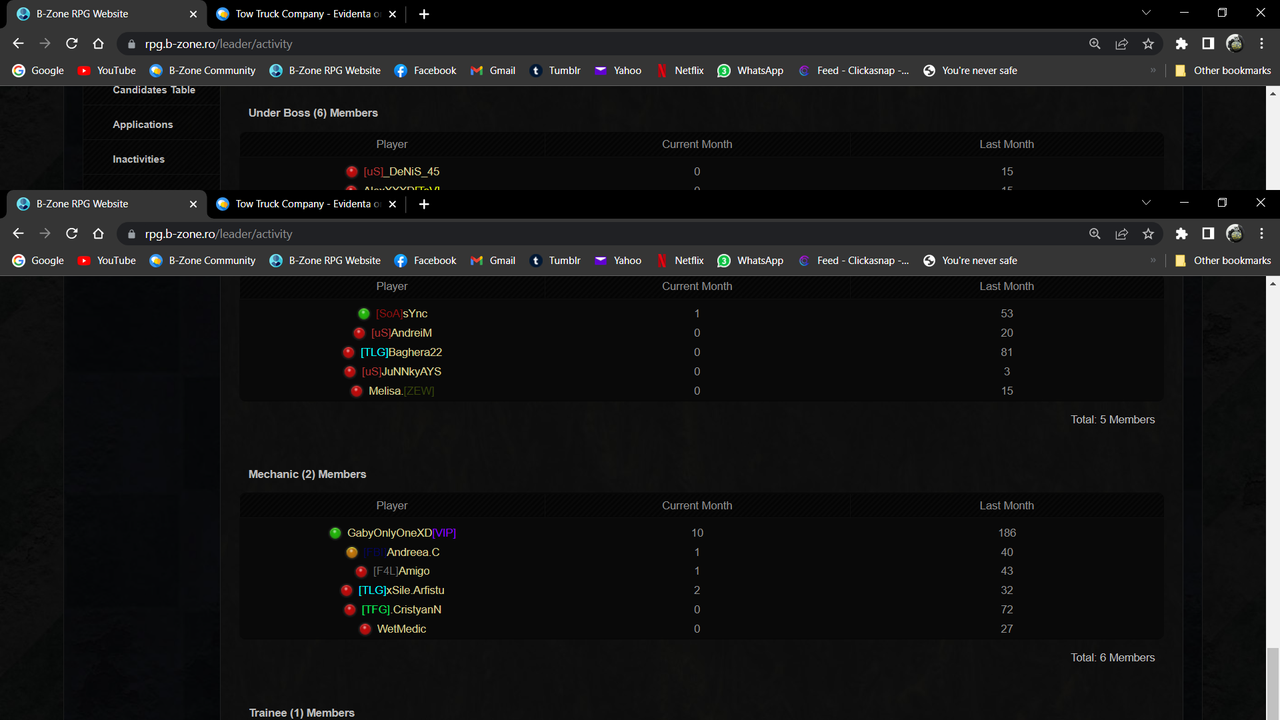
Task: Click the address bar in the front window
Action: 600,234
